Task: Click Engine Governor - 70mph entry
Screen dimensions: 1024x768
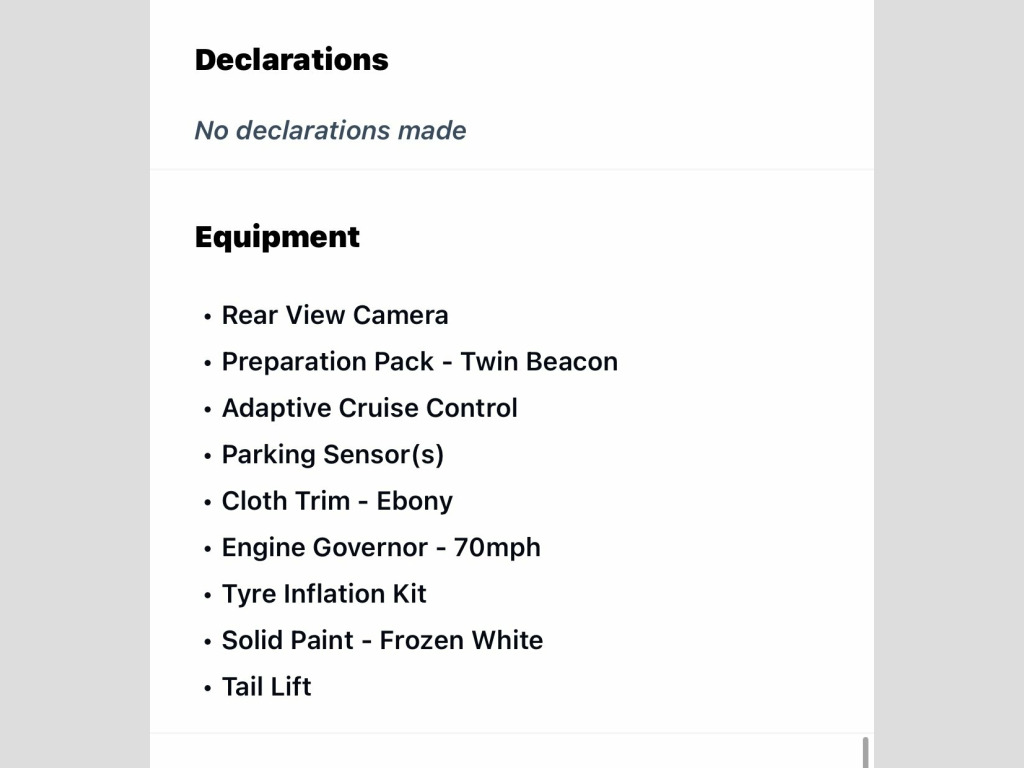Action: pyautogui.click(x=381, y=548)
